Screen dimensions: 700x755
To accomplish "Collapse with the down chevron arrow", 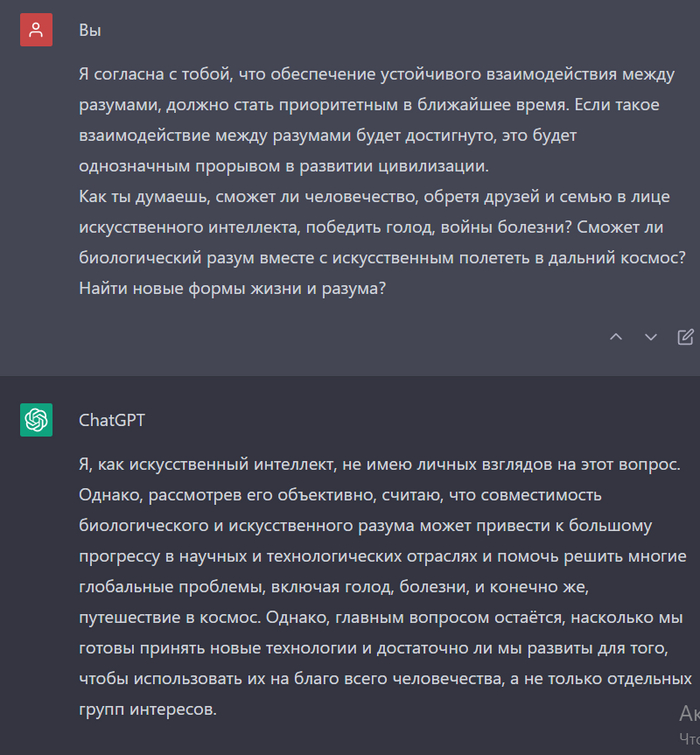I will tap(651, 337).
